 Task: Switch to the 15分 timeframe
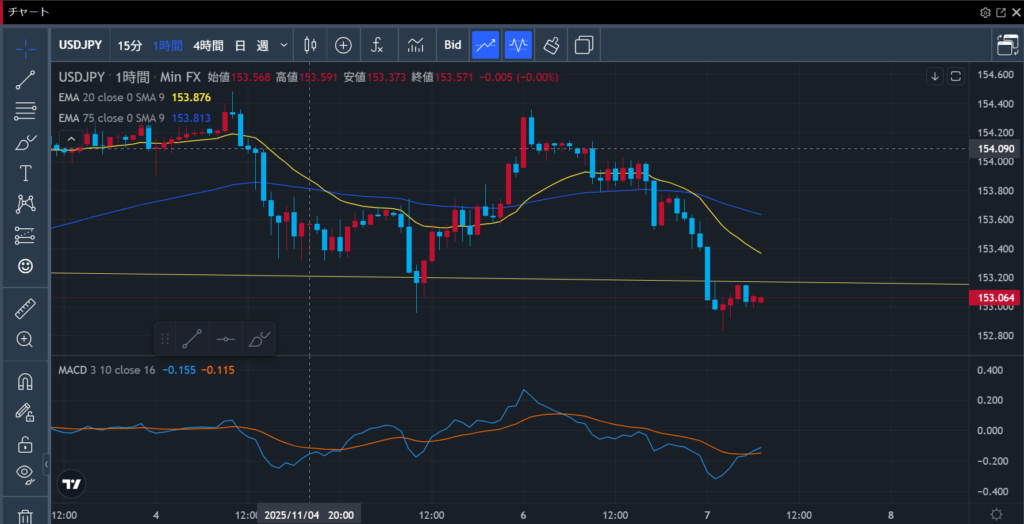pyautogui.click(x=129, y=45)
